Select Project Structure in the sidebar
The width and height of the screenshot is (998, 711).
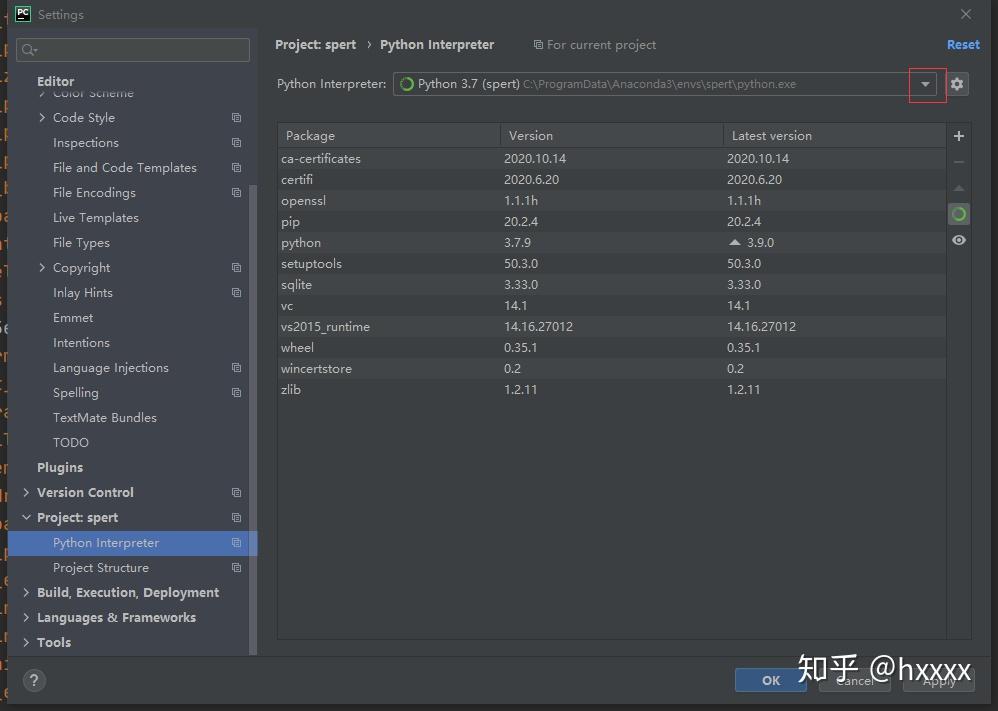pos(100,567)
